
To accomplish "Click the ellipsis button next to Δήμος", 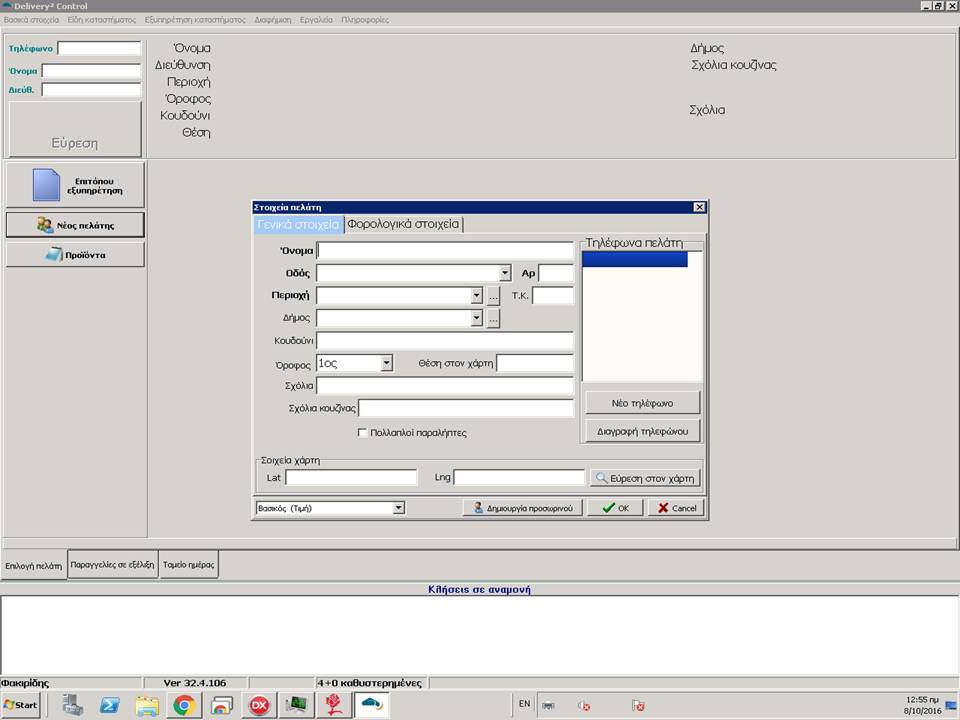I will [493, 318].
